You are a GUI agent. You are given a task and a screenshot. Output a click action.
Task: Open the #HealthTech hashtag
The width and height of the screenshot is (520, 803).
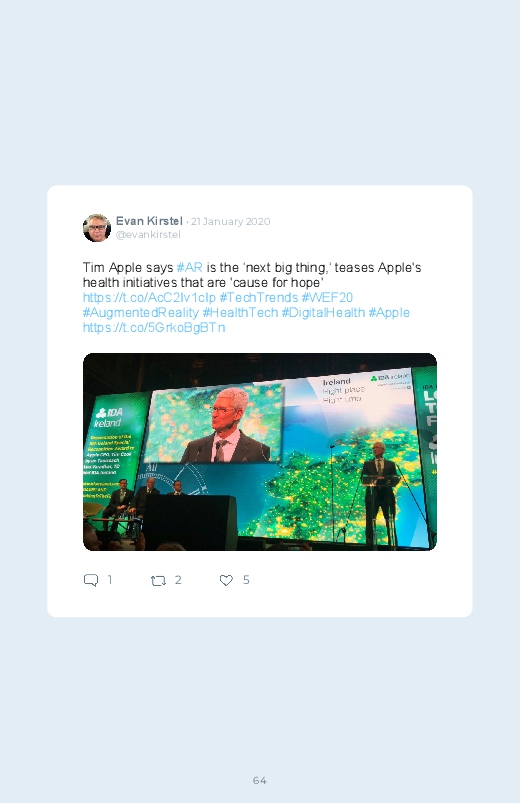click(x=240, y=312)
